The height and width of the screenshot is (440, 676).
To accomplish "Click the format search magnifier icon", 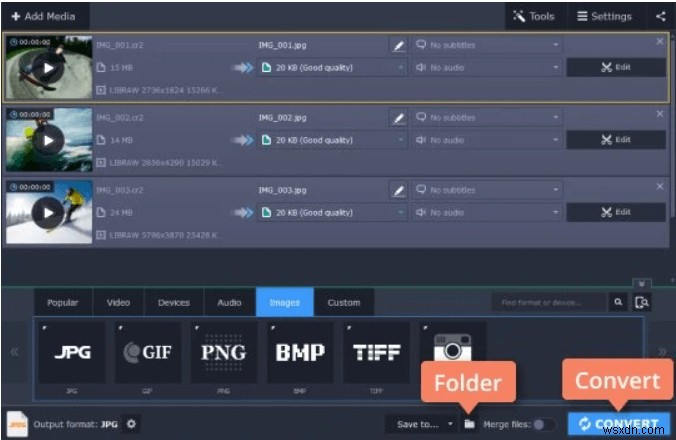I will point(618,302).
